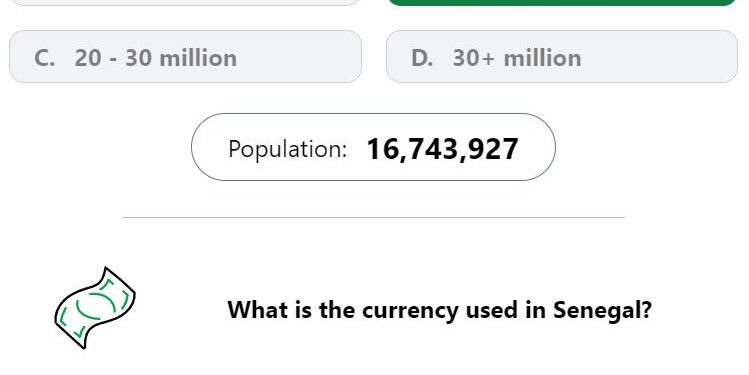Image resolution: width=749 pixels, height=375 pixels.
Task: Click the green highlighted answer bar
Action: [x=562, y=2]
